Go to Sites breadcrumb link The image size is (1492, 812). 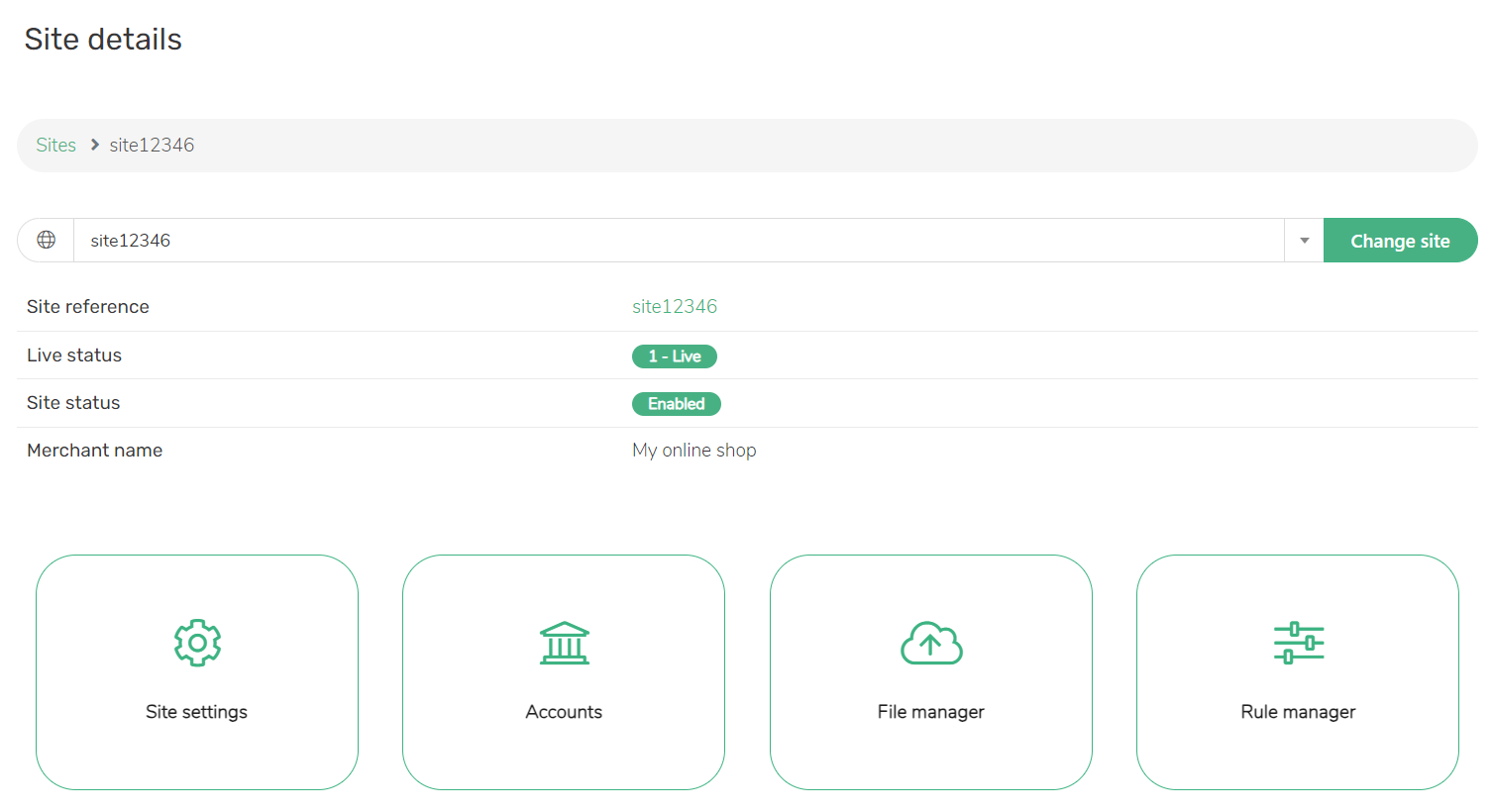(x=56, y=145)
